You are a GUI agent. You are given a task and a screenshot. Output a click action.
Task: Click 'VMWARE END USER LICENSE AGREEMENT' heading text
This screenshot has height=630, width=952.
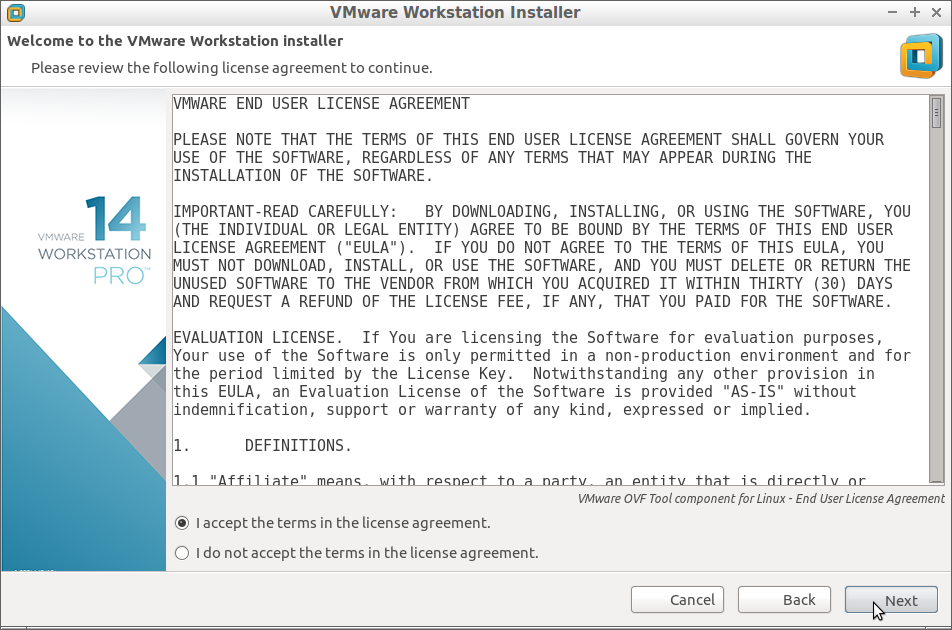coord(321,104)
